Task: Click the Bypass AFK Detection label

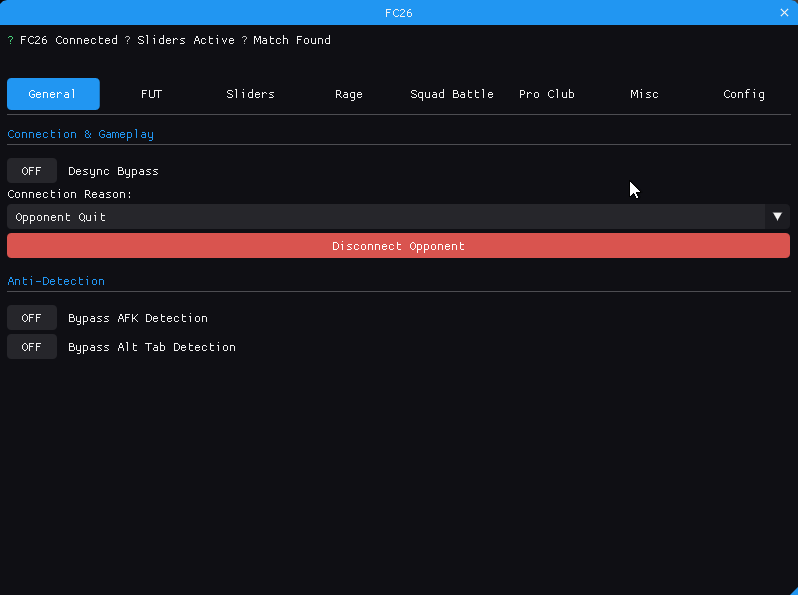Action: [138, 318]
